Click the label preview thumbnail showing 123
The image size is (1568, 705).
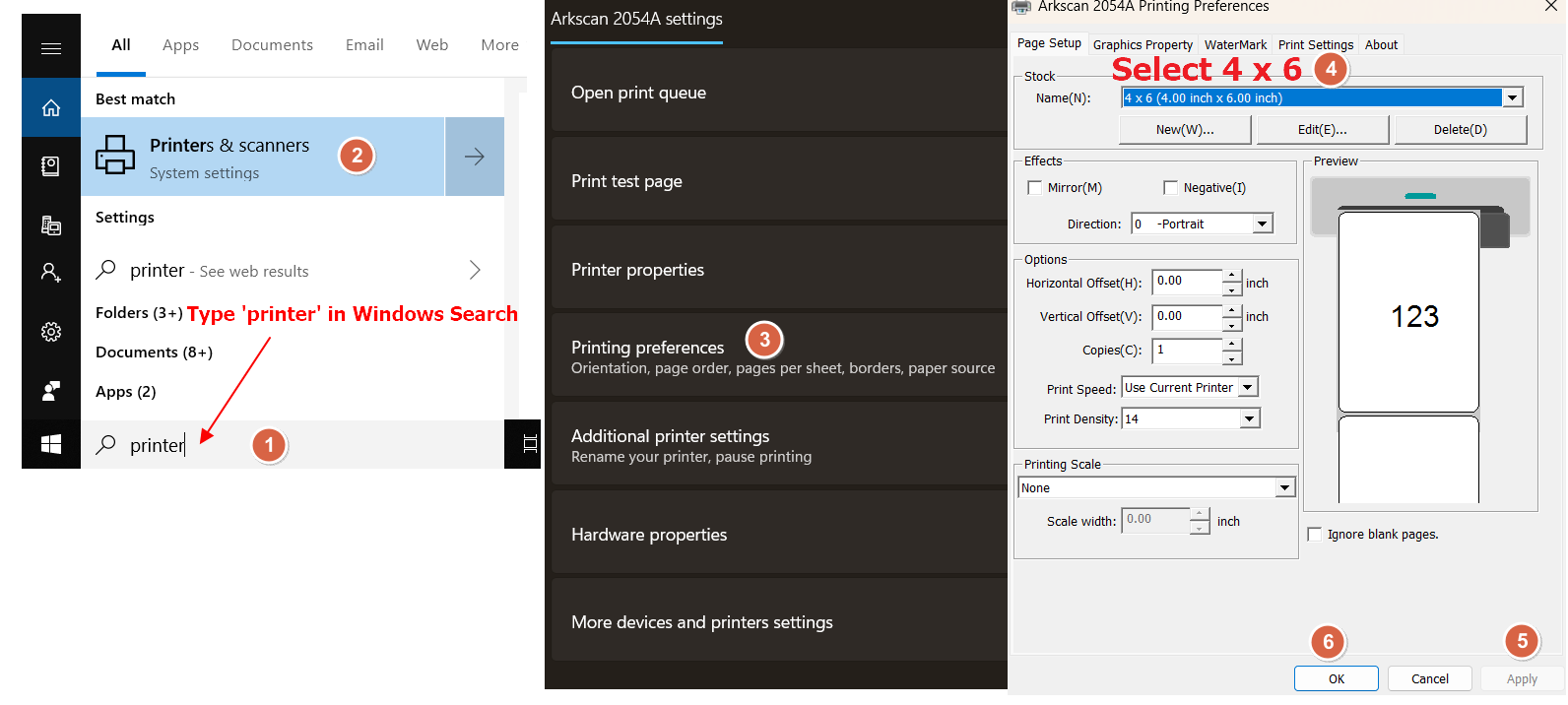[1408, 311]
